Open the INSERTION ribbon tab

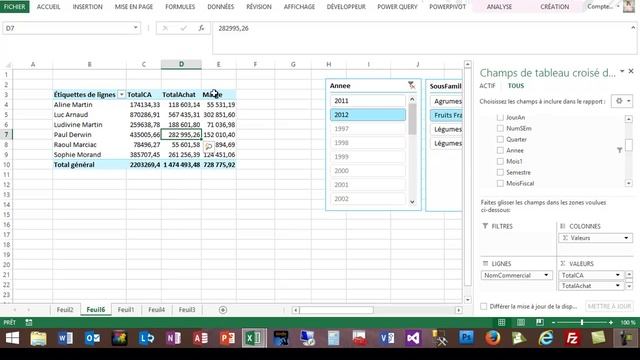pos(87,7)
